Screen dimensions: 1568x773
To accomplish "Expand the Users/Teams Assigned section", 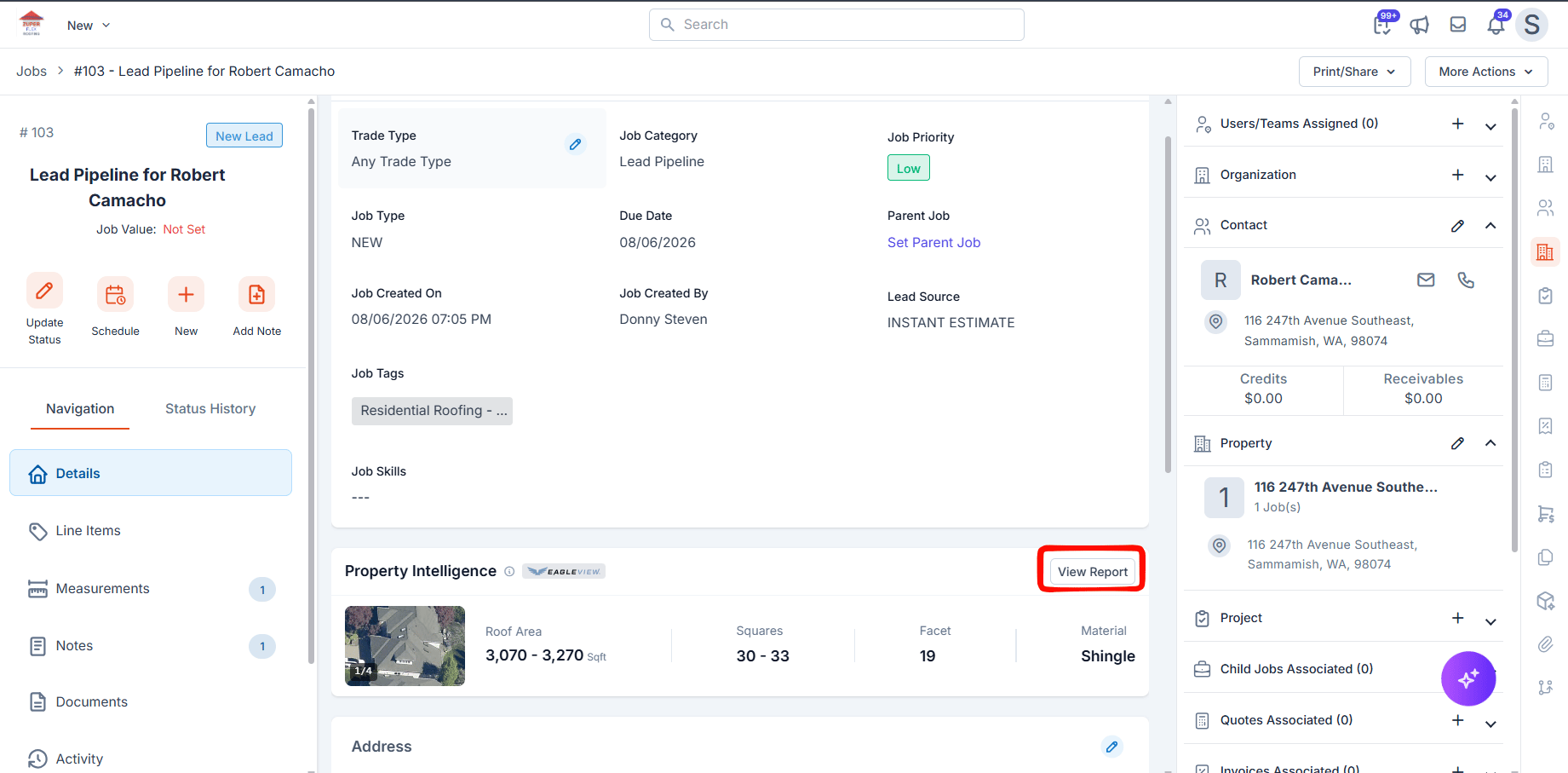I will [1490, 126].
